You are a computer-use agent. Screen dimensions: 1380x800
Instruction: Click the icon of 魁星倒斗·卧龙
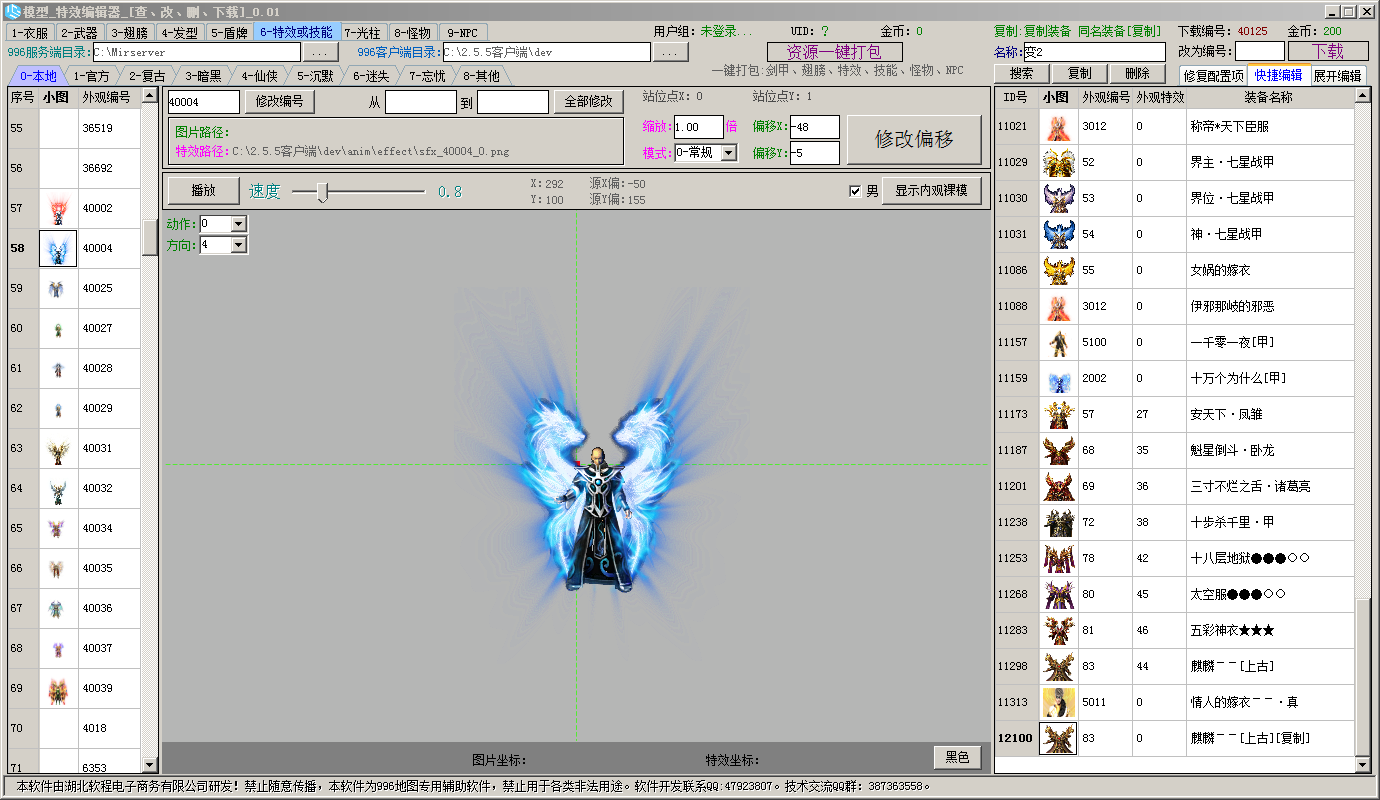pyautogui.click(x=1058, y=450)
